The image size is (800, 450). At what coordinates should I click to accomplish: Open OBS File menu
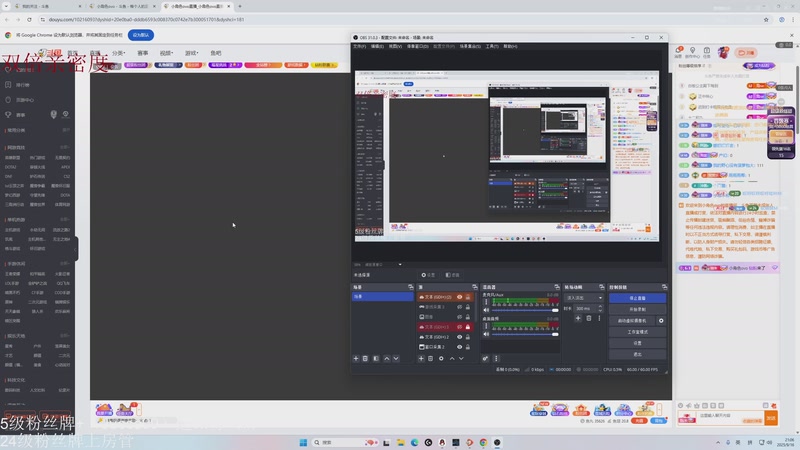coord(360,46)
